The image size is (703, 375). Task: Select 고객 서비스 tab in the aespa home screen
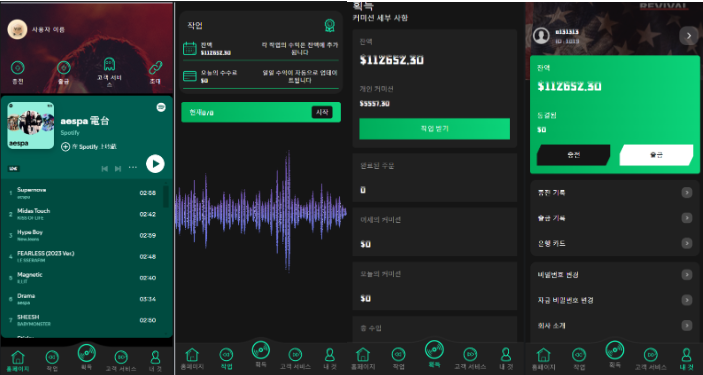click(x=121, y=361)
